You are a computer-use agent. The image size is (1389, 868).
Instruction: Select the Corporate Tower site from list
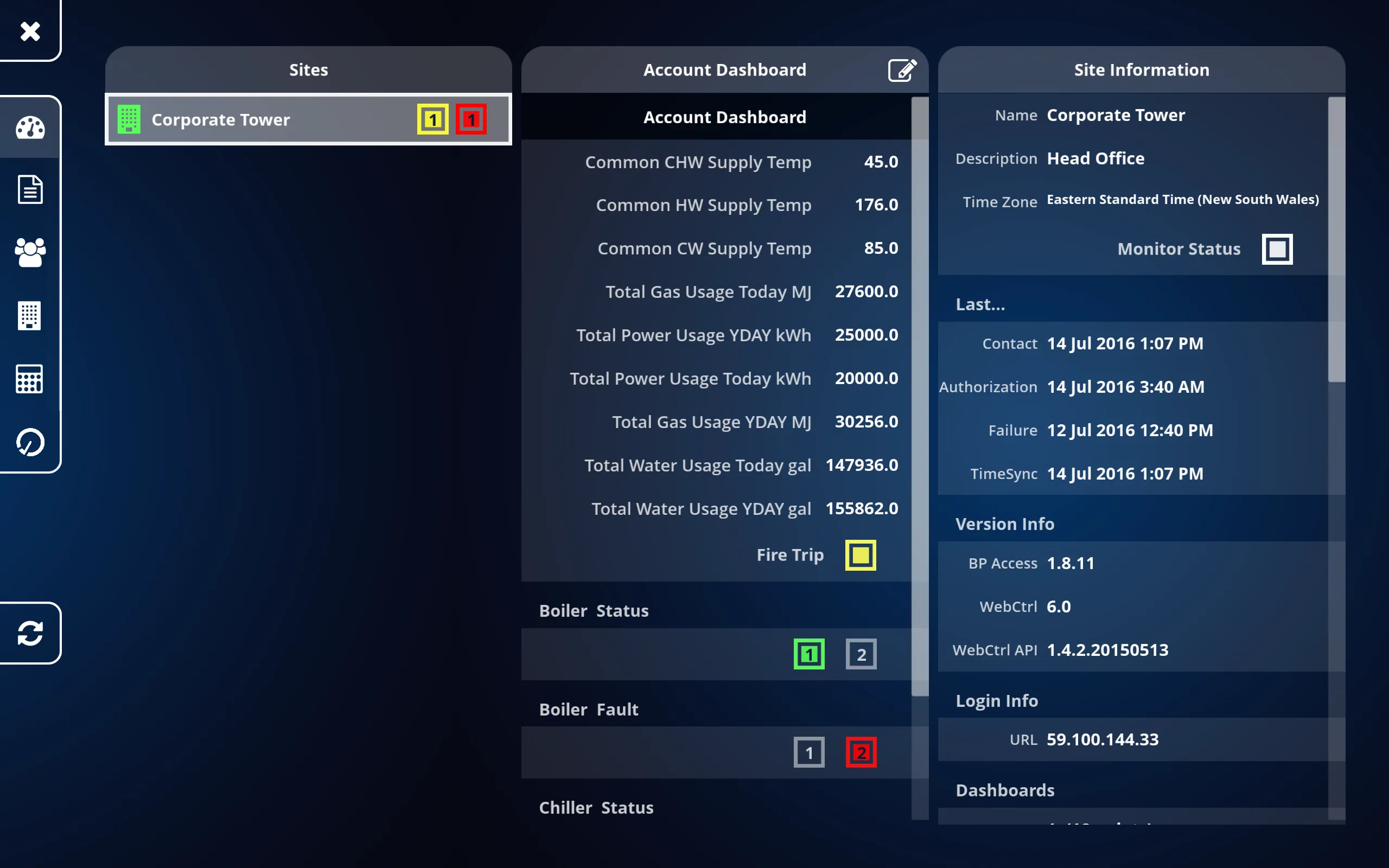tap(308, 120)
